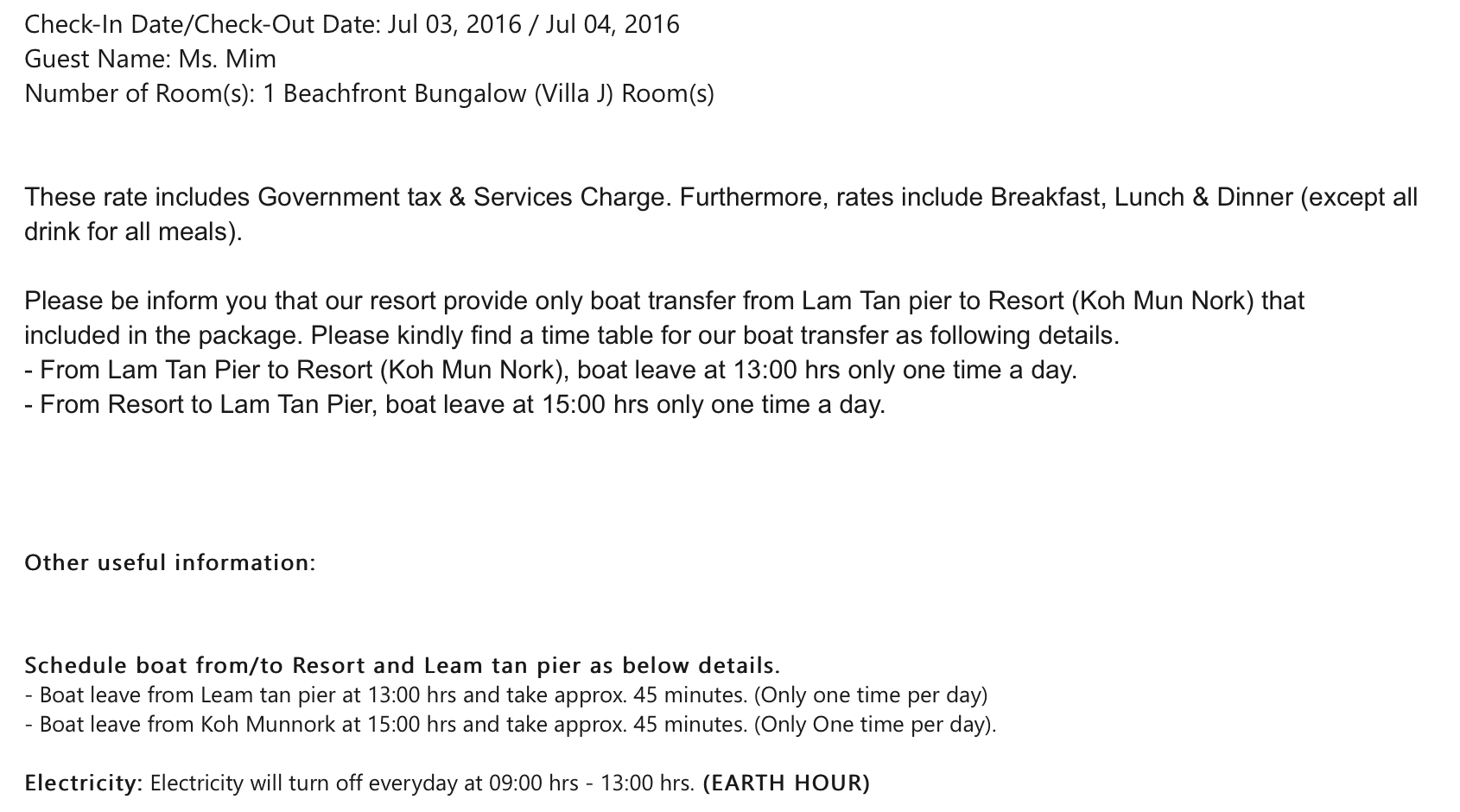Click the "09:00 hrs - 13:00 hrs." time range
Viewport: 1460px width, 812px height.
point(591,783)
